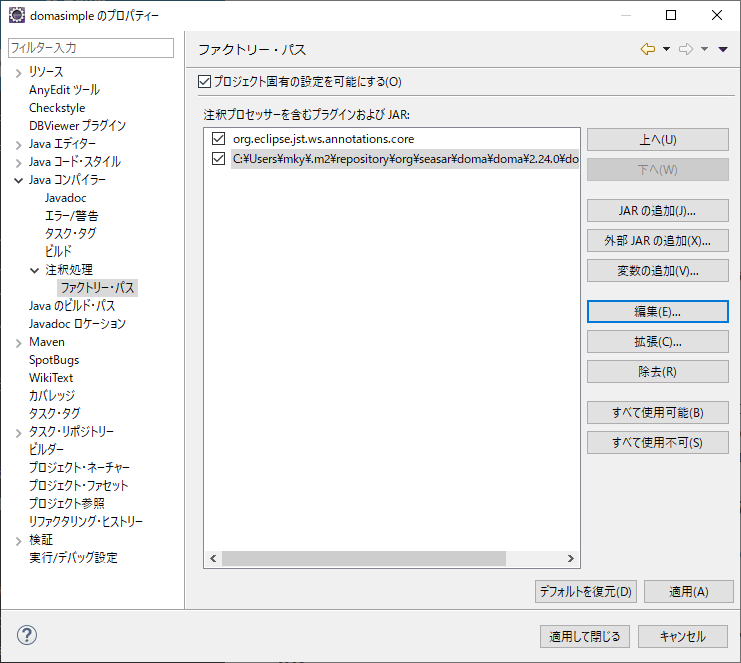This screenshot has width=741, height=663.
Task: Toggle the doma JAR path checkbox
Action: pos(219,158)
